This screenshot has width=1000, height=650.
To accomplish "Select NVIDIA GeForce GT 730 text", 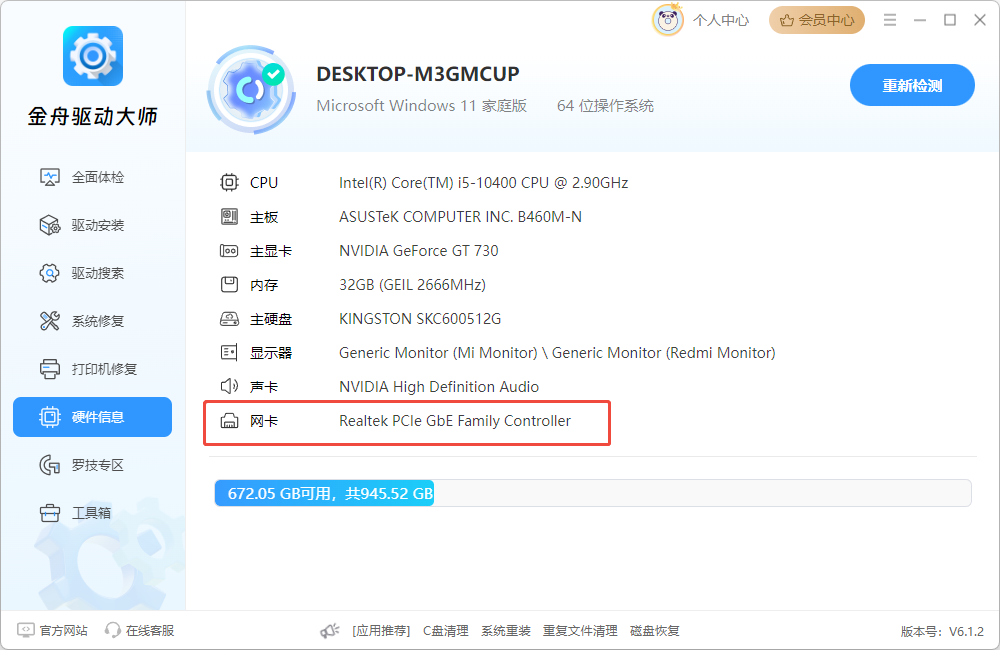I will (x=418, y=251).
